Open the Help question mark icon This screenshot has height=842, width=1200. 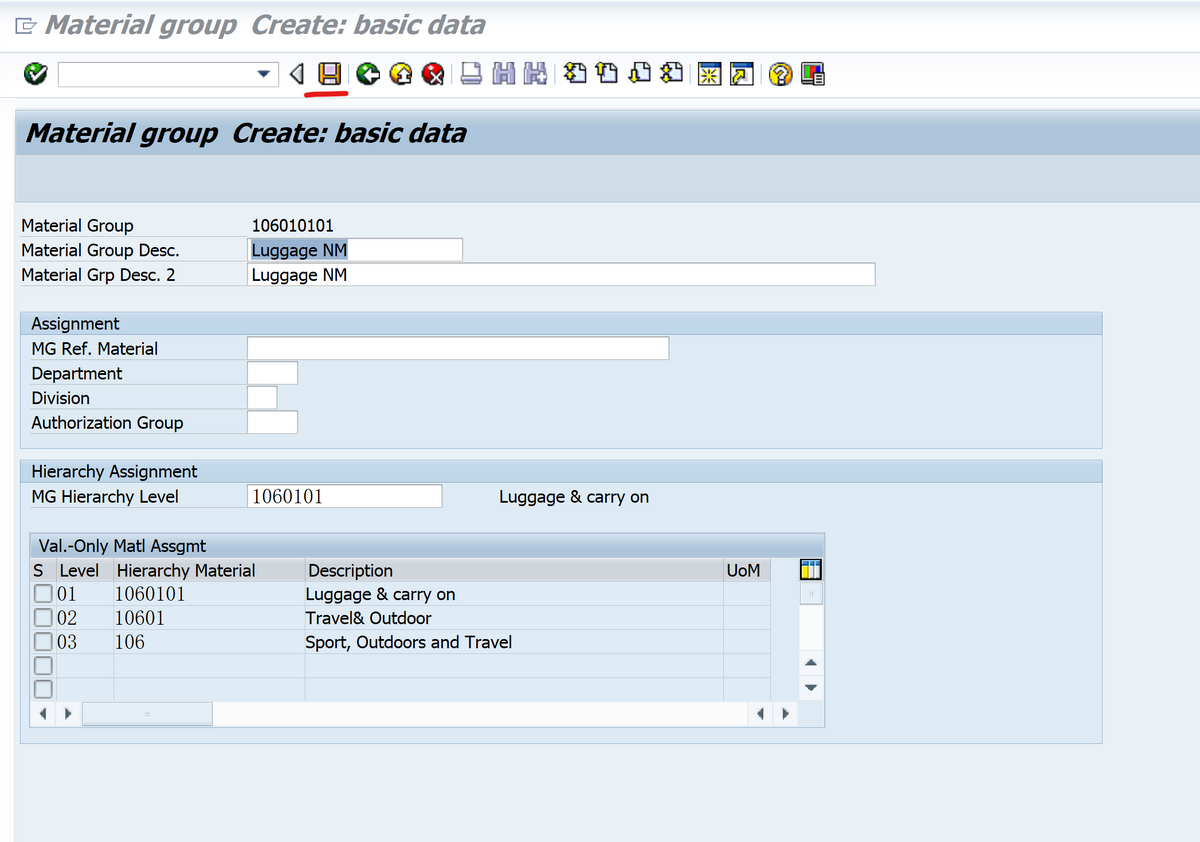782,74
